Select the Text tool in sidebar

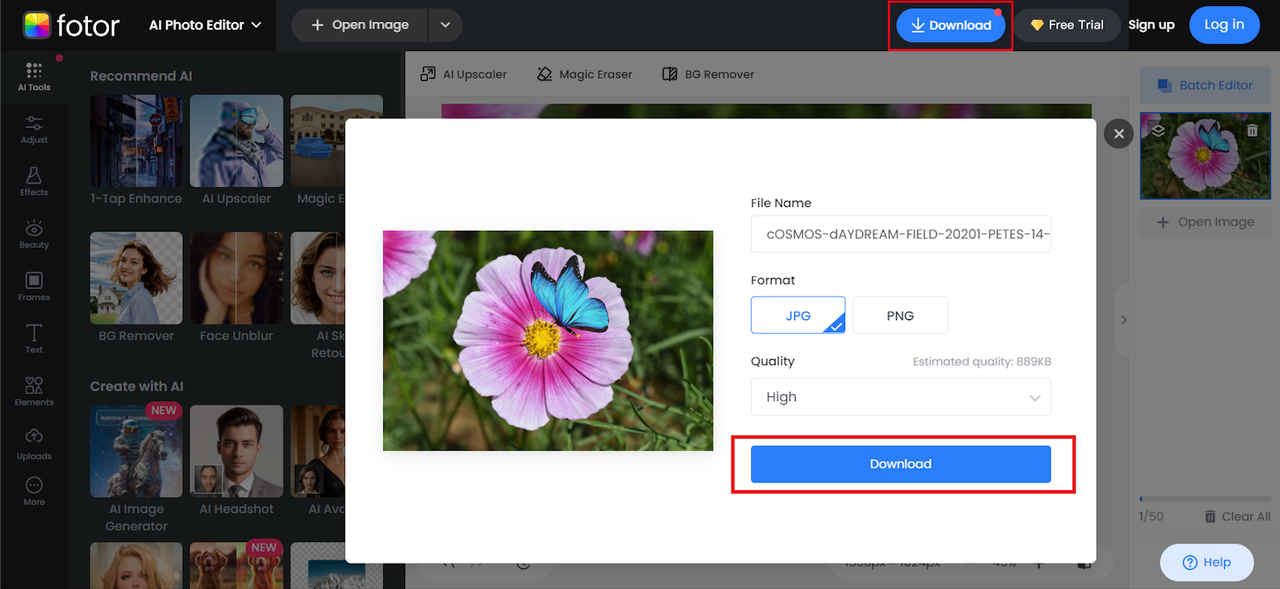(34, 339)
